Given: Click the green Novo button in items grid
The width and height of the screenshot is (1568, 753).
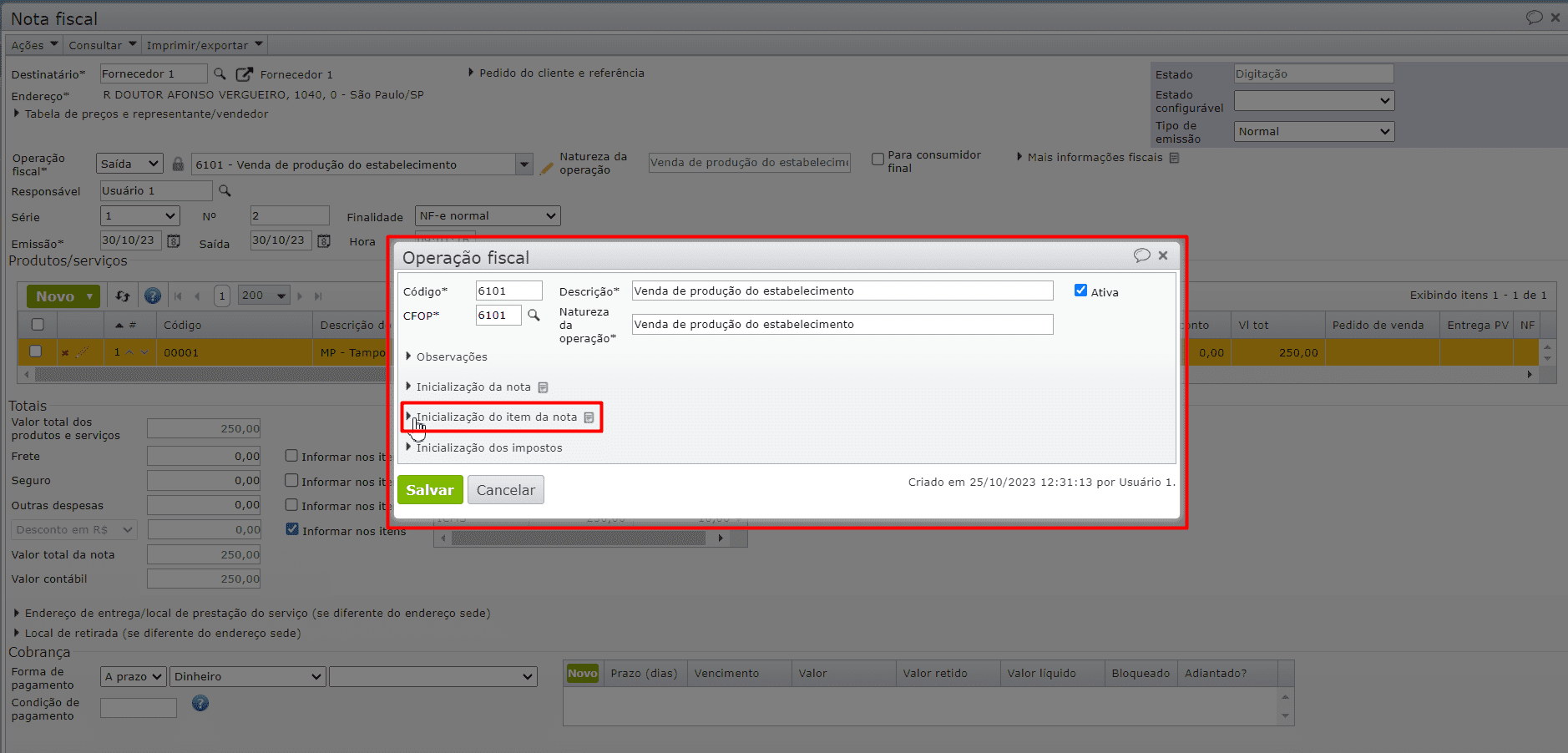Looking at the screenshot, I should (63, 296).
